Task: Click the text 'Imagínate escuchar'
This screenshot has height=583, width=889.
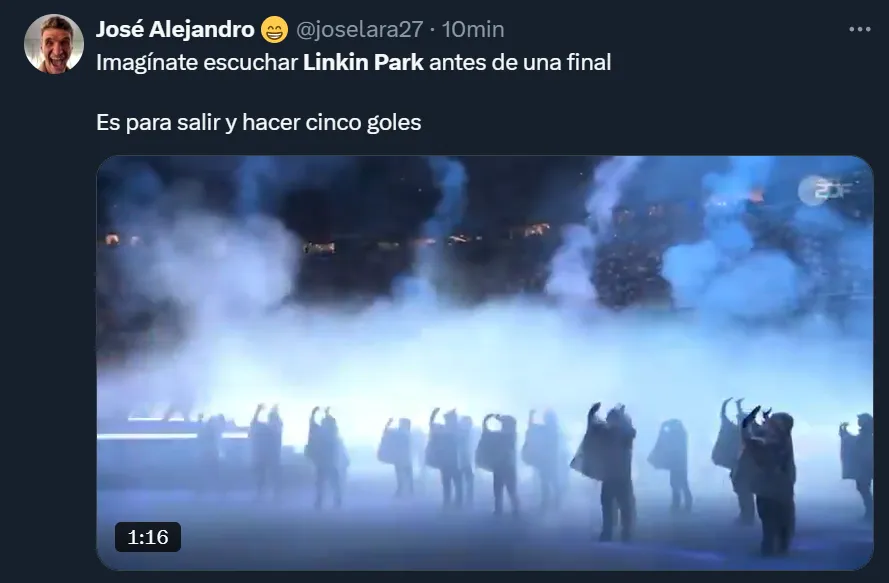Action: 197,62
